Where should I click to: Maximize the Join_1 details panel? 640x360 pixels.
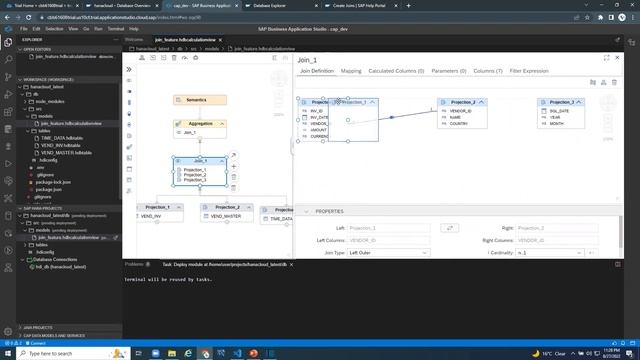coord(607,58)
